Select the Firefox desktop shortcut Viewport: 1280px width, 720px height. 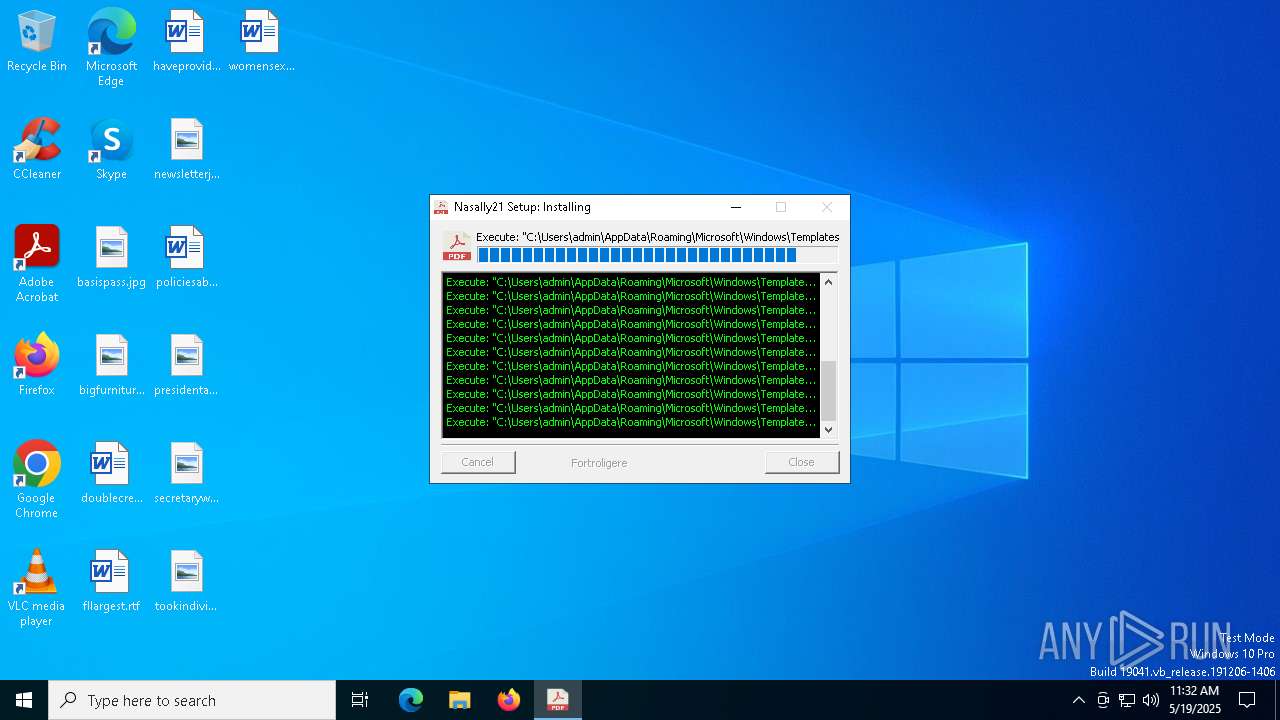tap(37, 365)
